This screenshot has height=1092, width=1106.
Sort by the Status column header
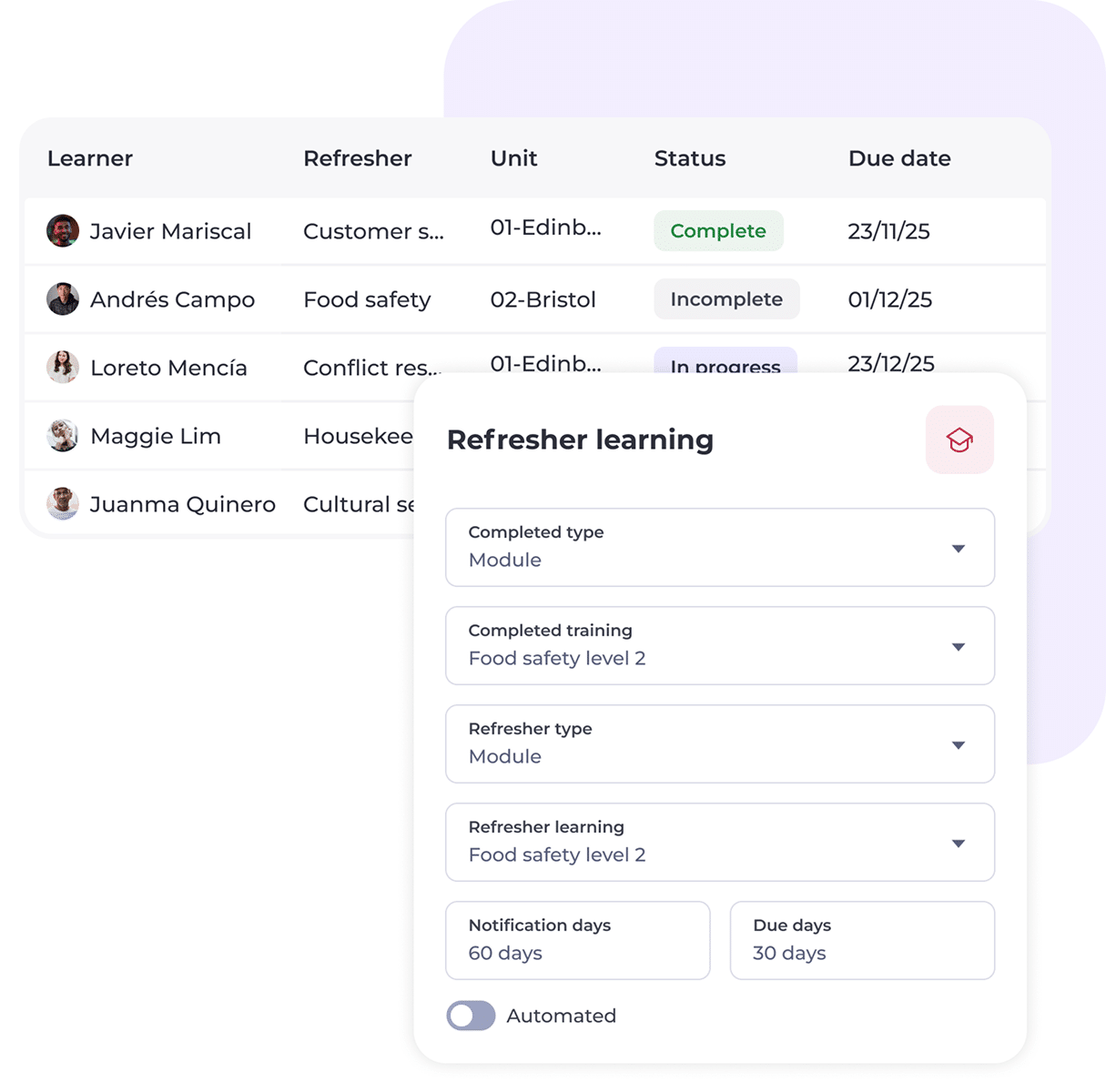(690, 158)
